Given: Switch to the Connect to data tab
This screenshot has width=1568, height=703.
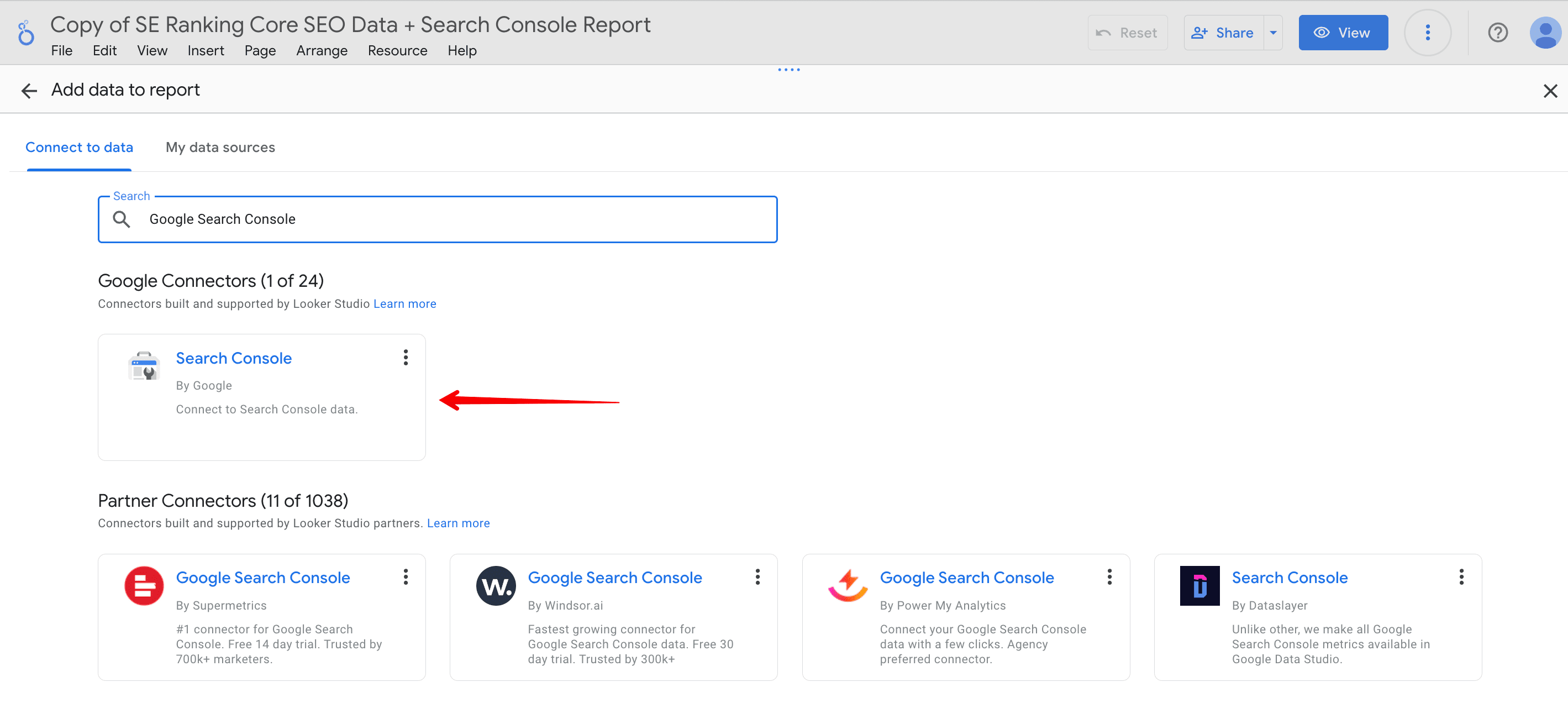Looking at the screenshot, I should (79, 148).
